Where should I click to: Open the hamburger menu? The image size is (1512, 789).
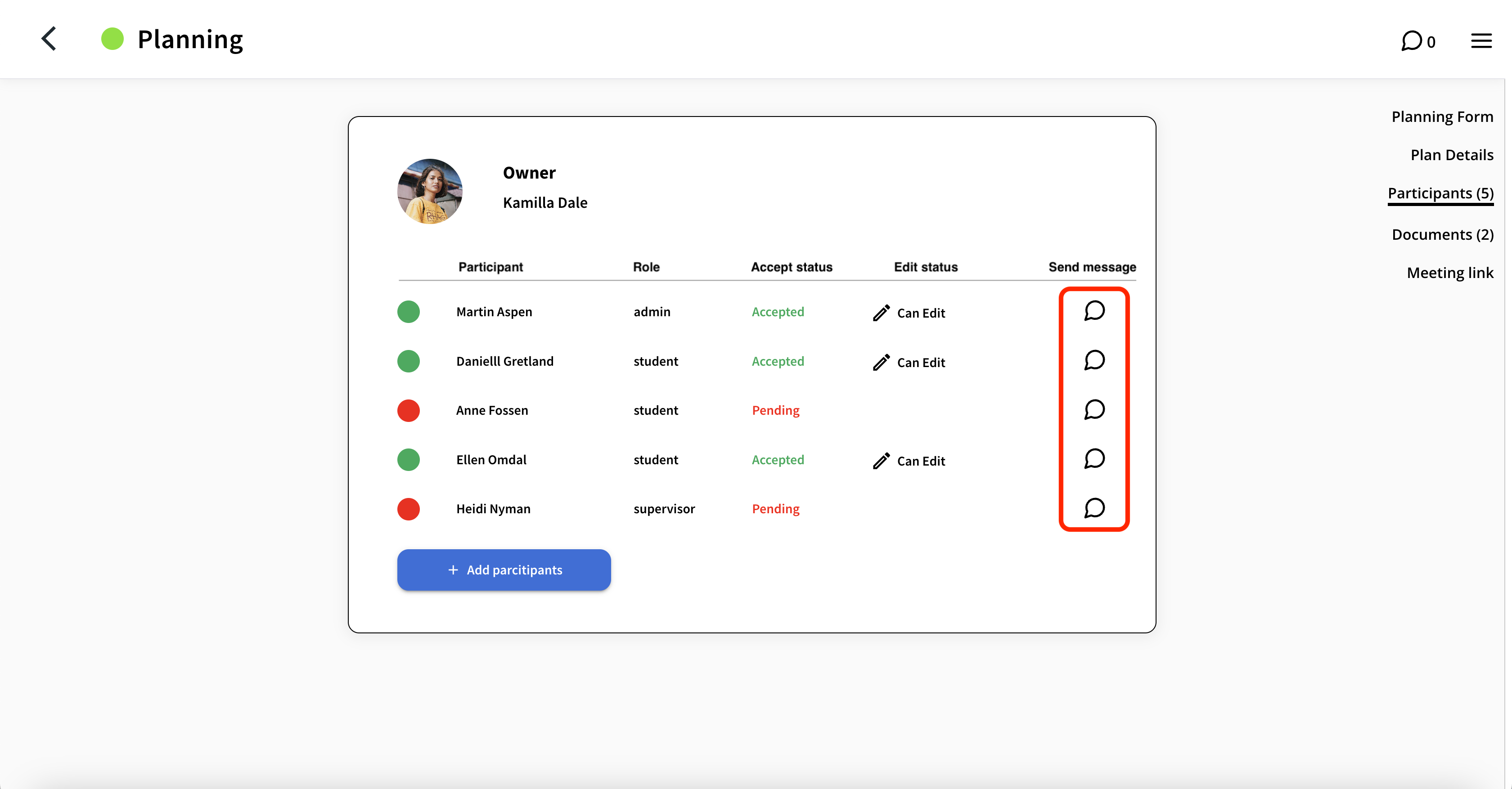point(1481,40)
